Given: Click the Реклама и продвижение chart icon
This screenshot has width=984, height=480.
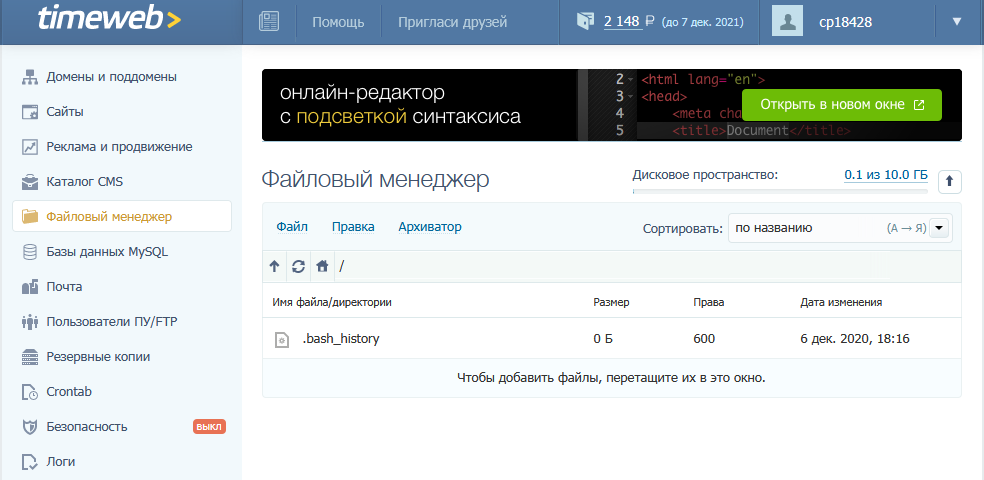Looking at the screenshot, I should pyautogui.click(x=29, y=147).
